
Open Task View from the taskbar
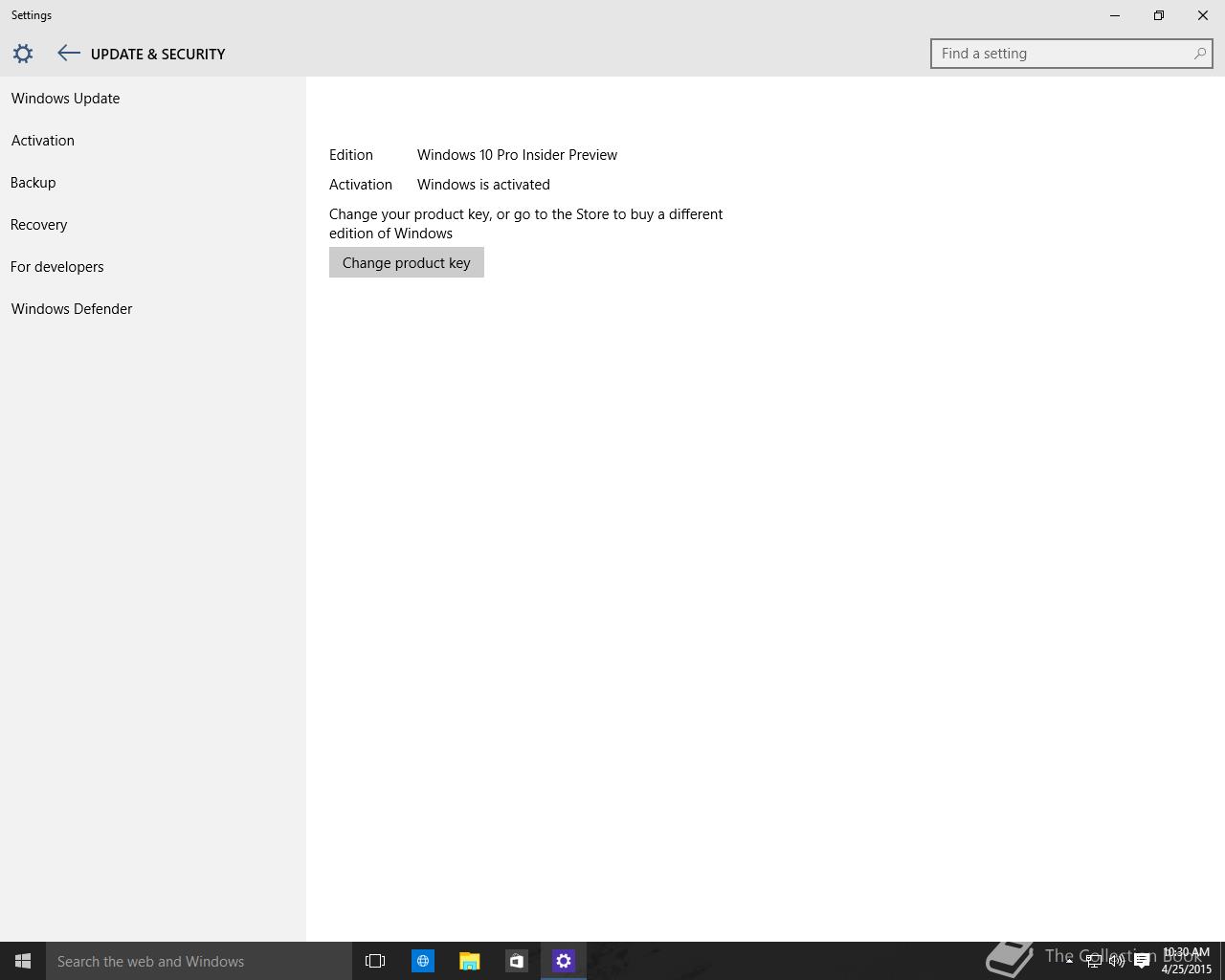(x=375, y=961)
